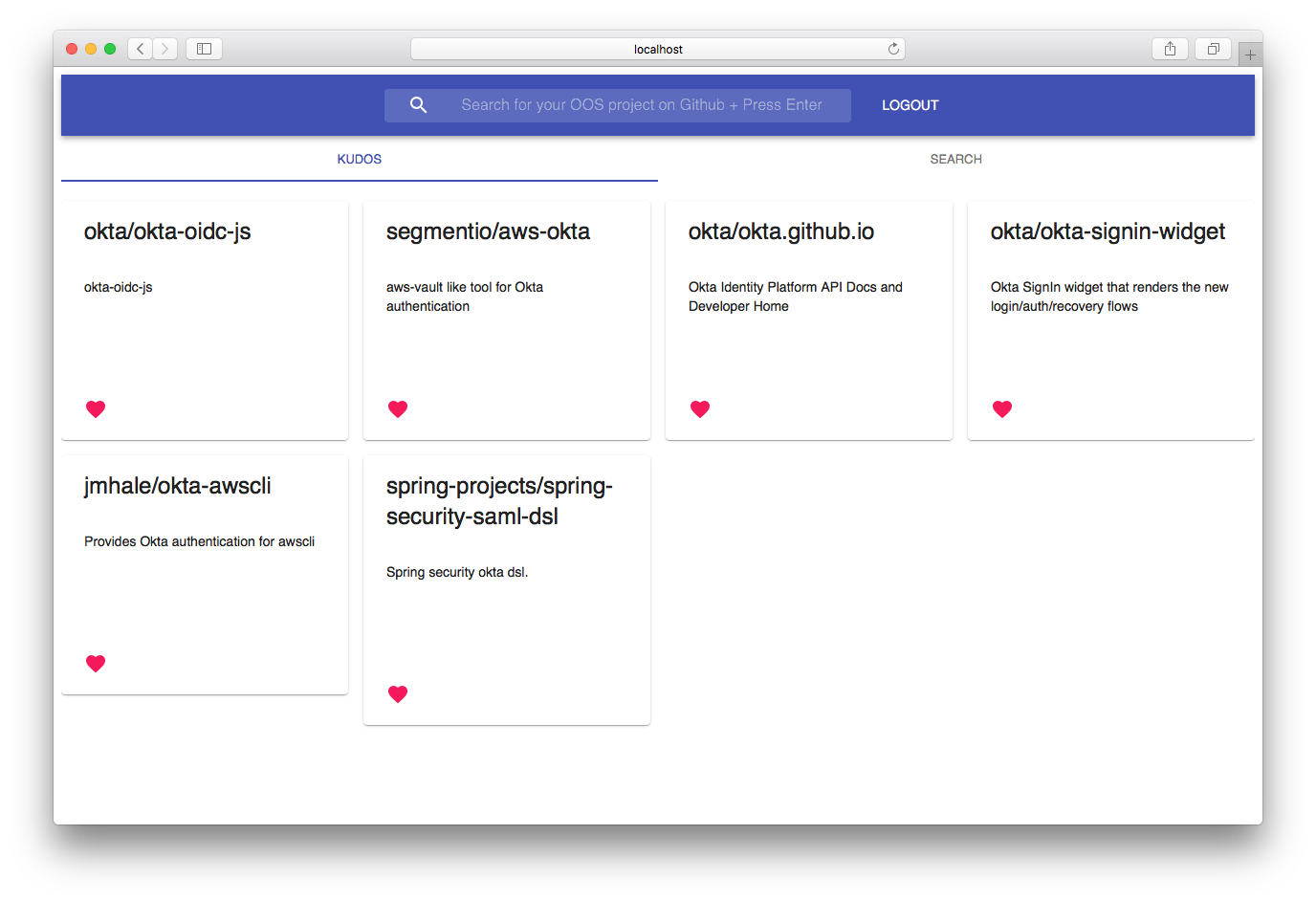
Task: Go forward with browser forward arrow
Action: point(164,49)
